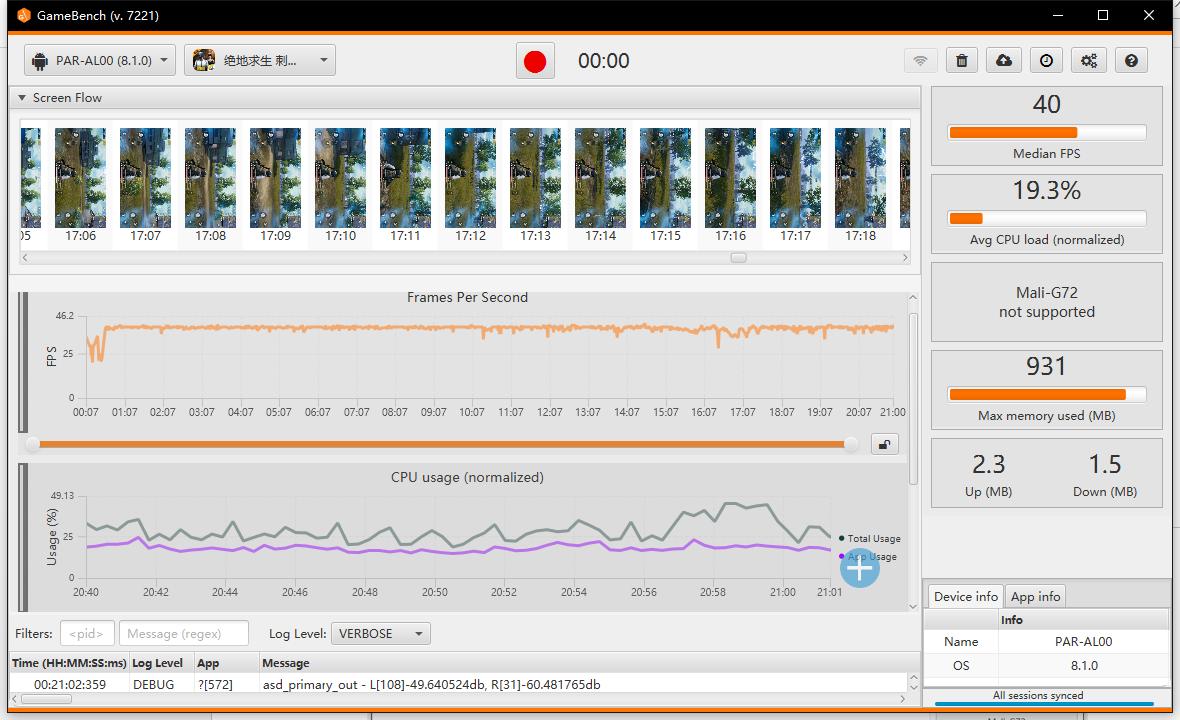Click the cloud upload icon
1180x720 pixels.
pos(1004,61)
